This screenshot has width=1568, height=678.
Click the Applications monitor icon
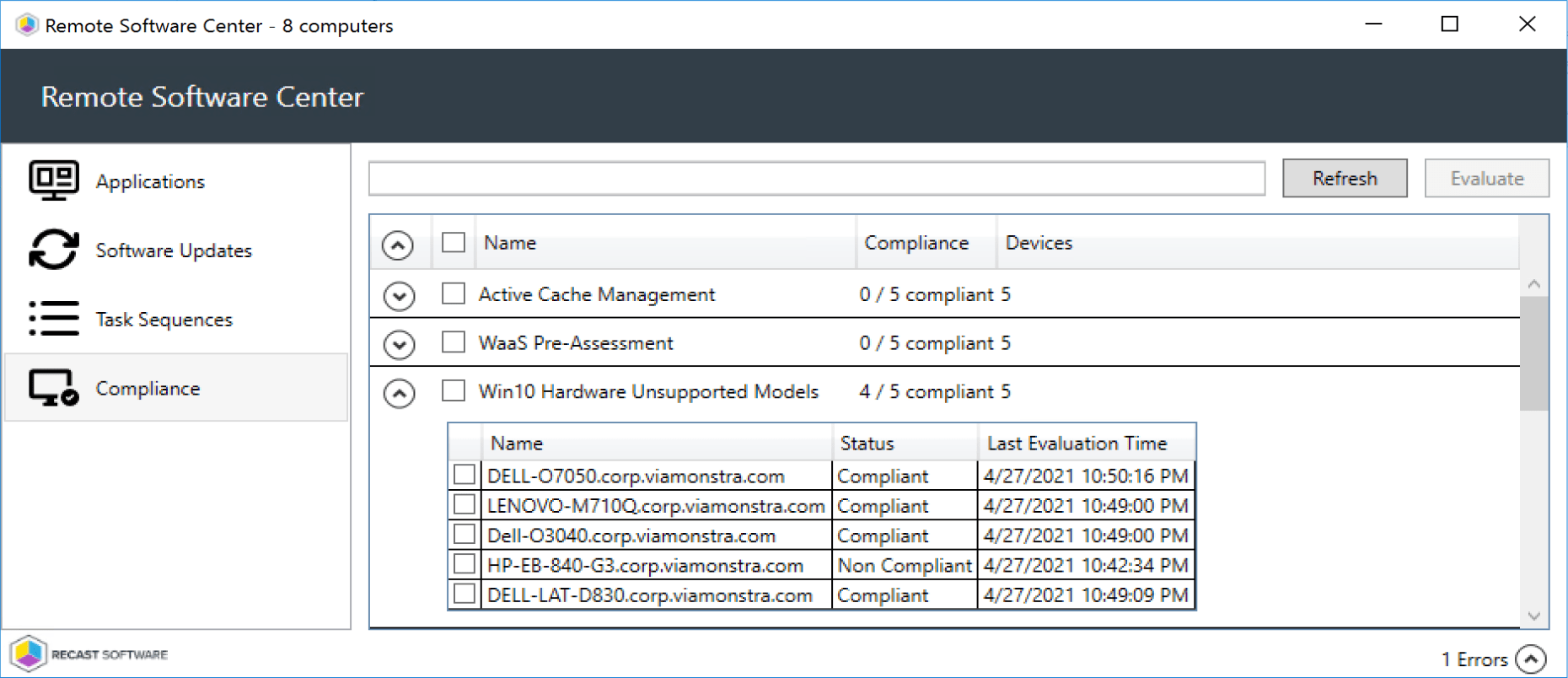tap(54, 180)
